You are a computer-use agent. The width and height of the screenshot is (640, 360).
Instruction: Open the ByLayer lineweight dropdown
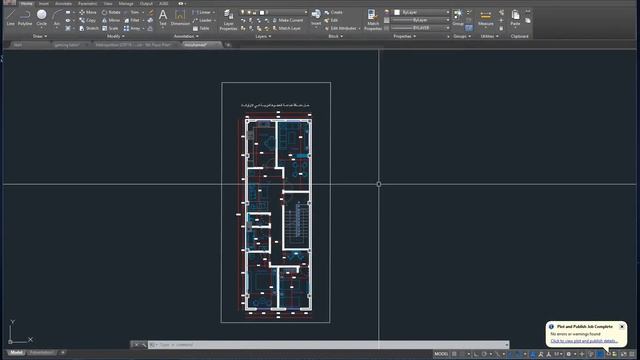point(420,20)
